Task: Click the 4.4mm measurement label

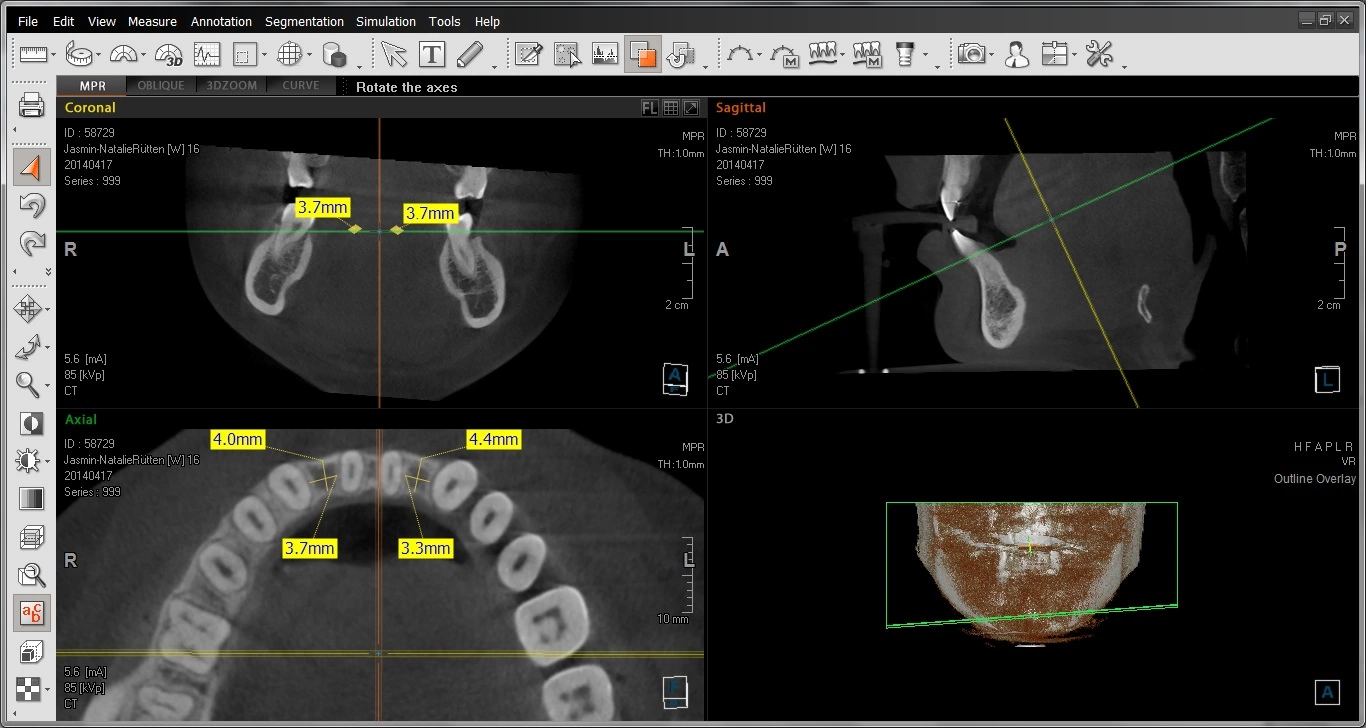Action: pyautogui.click(x=493, y=439)
